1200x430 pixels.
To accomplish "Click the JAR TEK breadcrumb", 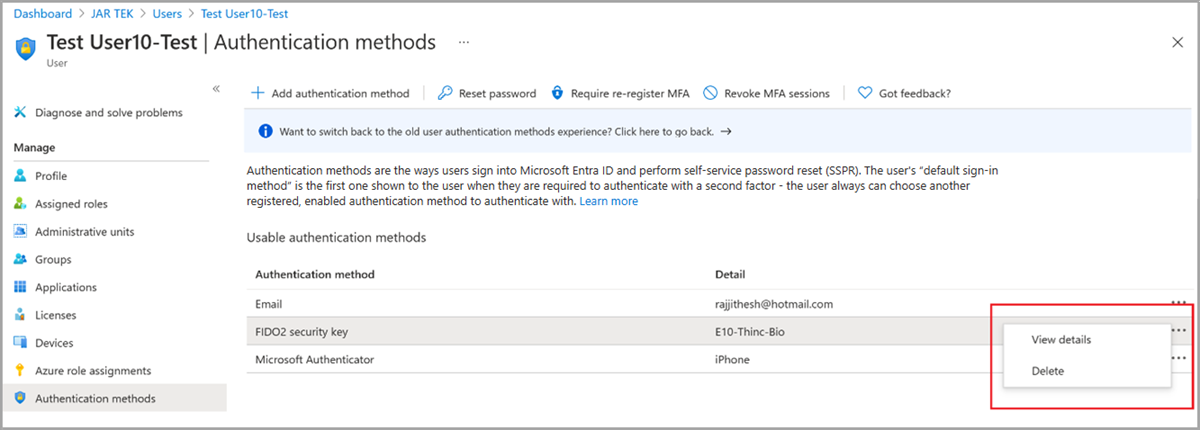I will (x=110, y=14).
